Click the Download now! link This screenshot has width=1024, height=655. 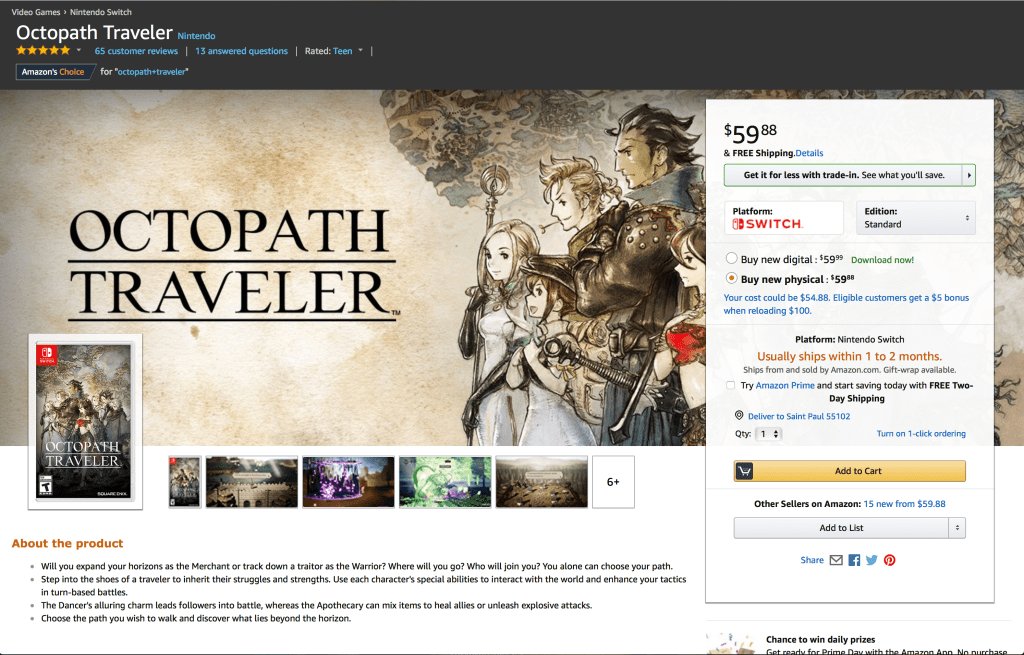click(x=882, y=260)
